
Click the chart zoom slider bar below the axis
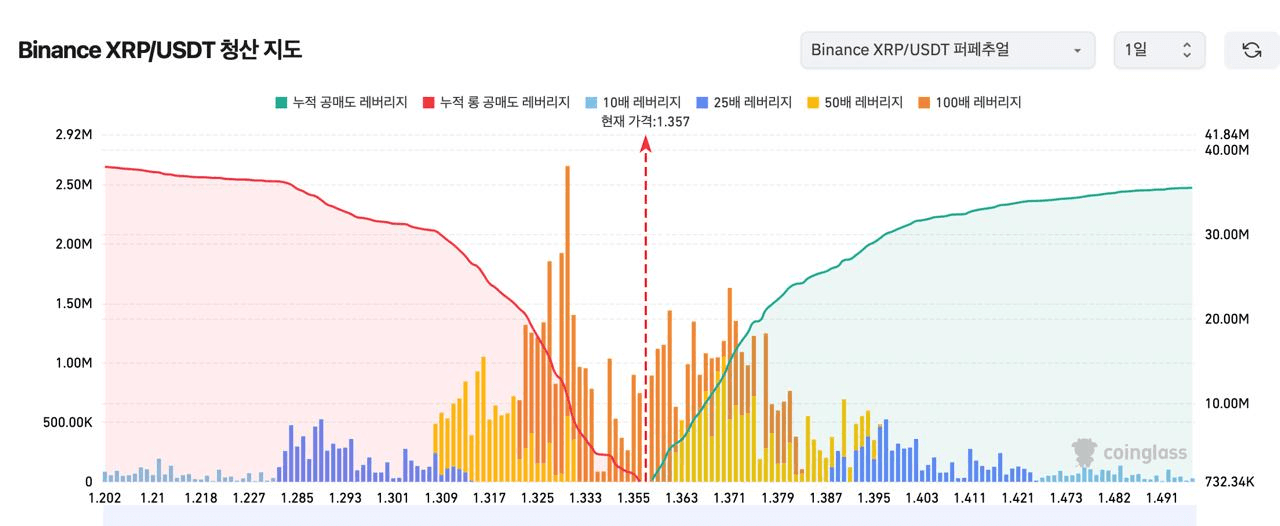tap(649, 515)
